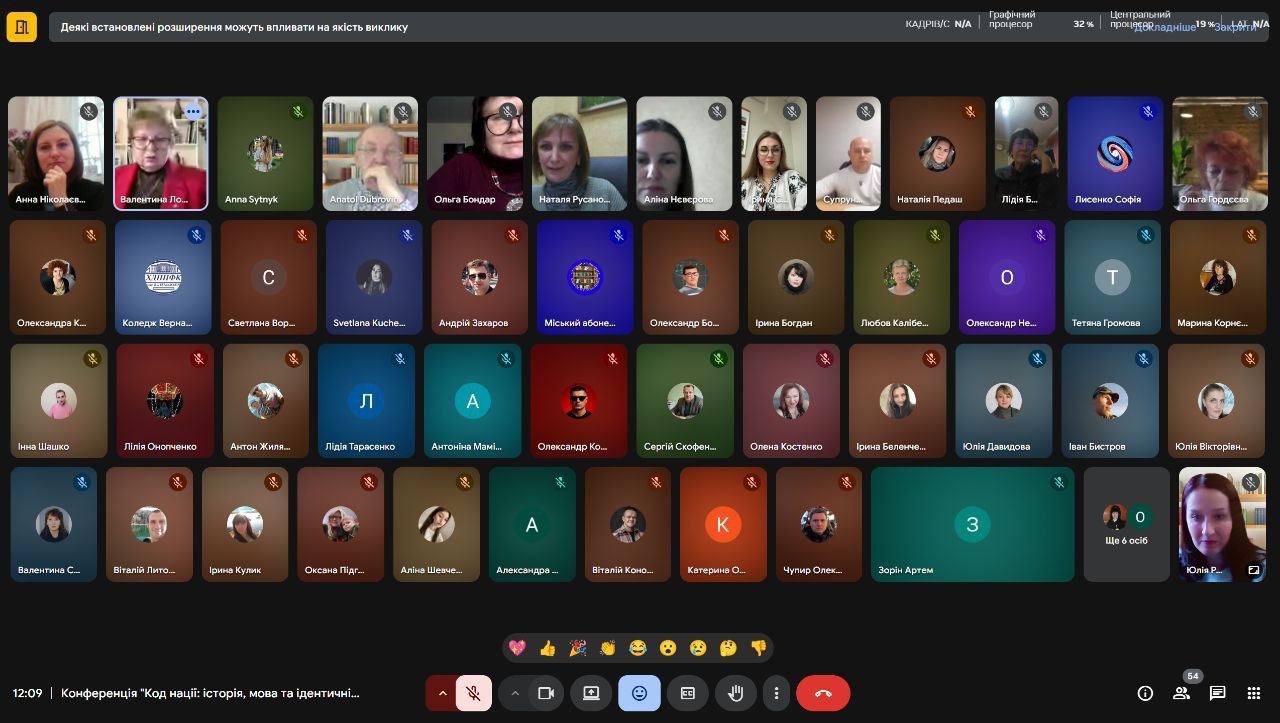Expand audio settings arrow next to microphone
This screenshot has height=723, width=1280.
[x=442, y=693]
